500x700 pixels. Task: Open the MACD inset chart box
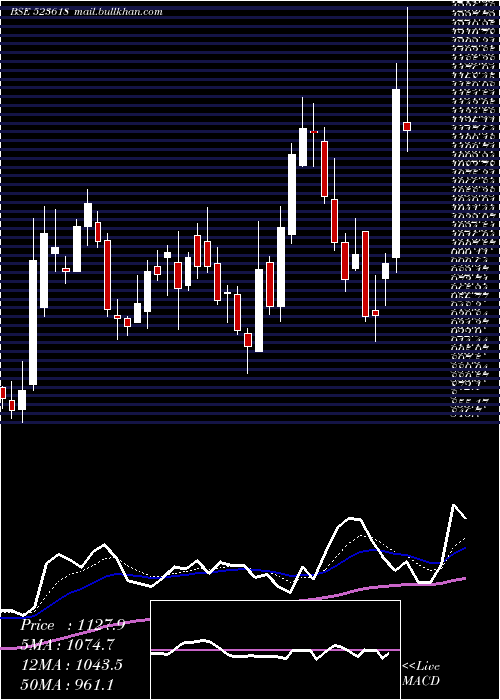[275, 650]
